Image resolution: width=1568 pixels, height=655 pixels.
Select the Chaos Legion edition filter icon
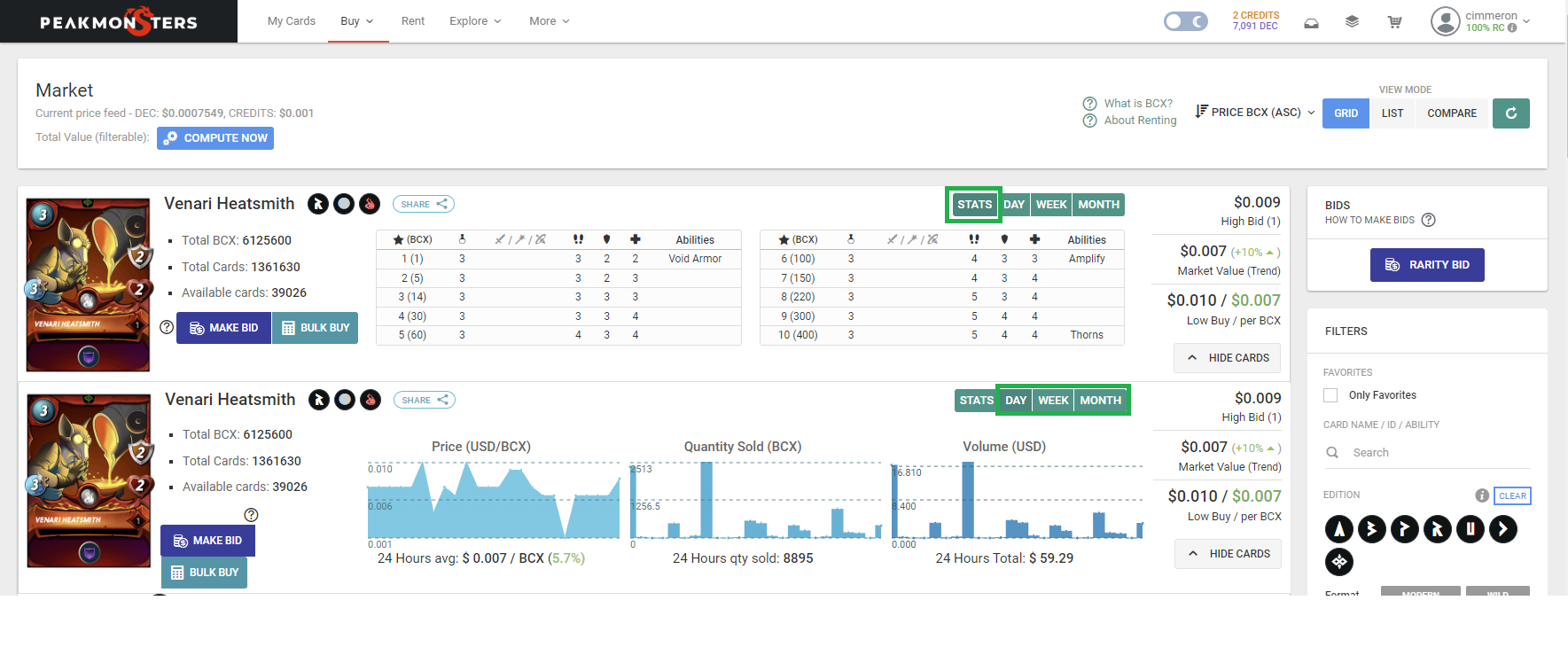1503,529
